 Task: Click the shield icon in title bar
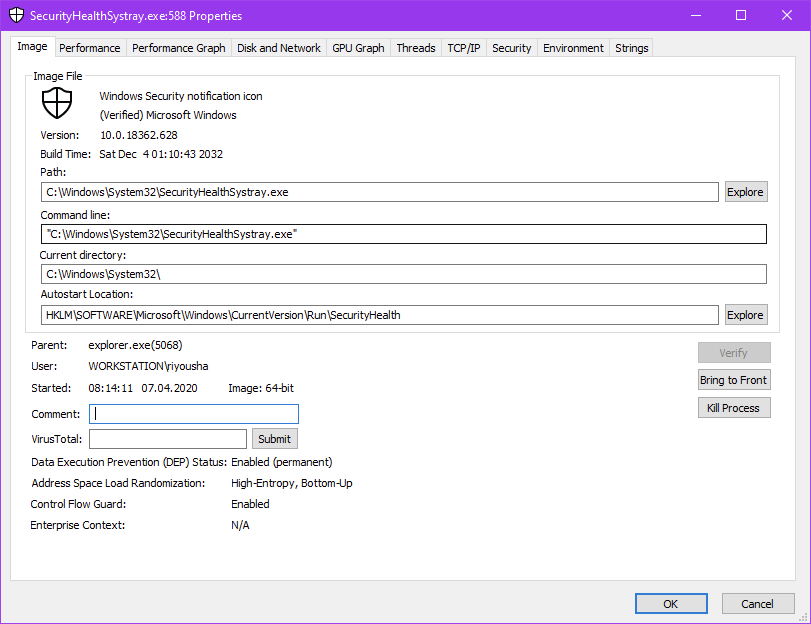[17, 15]
